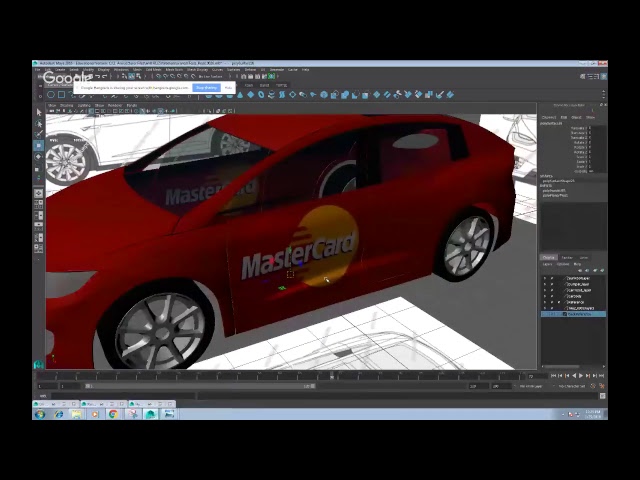Toggle display-type box with checkmark in fifth layer
640x480 pixels.
click(x=559, y=302)
